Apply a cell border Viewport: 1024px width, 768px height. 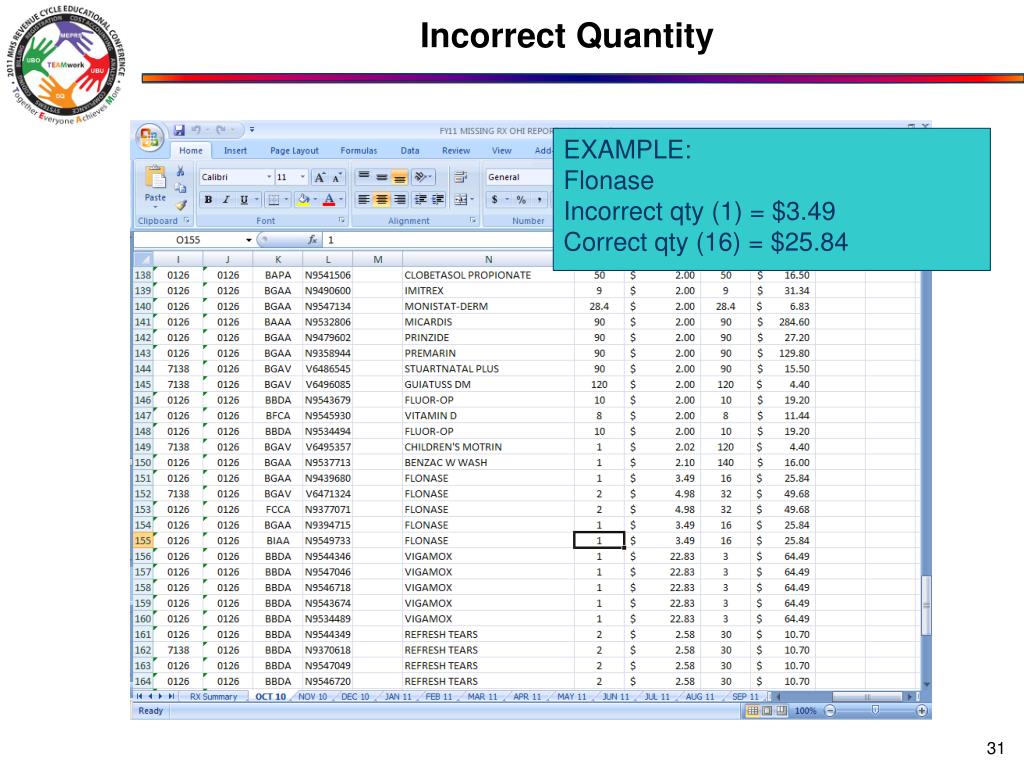[x=274, y=200]
